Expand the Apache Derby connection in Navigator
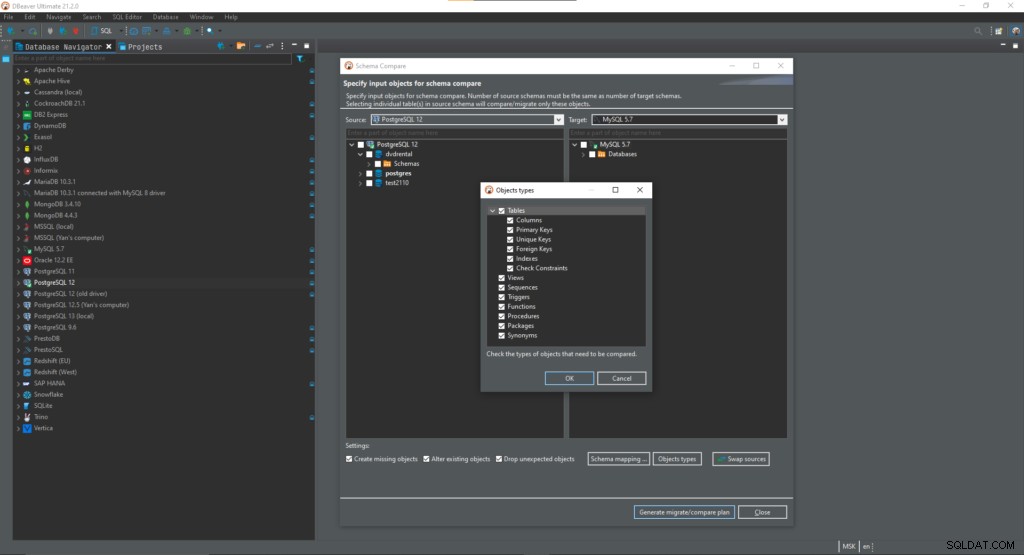This screenshot has width=1024, height=555. (x=18, y=70)
